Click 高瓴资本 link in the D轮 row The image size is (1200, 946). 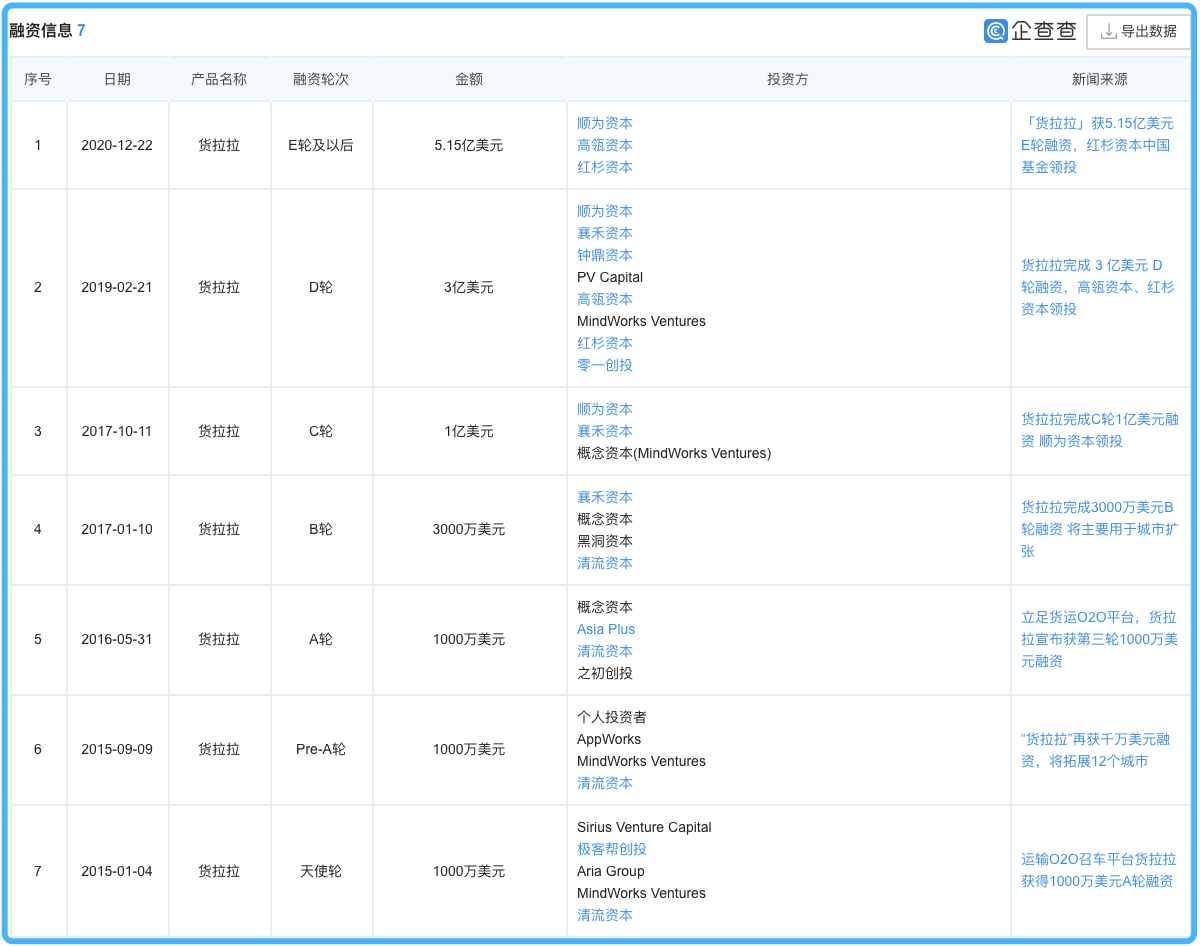604,299
